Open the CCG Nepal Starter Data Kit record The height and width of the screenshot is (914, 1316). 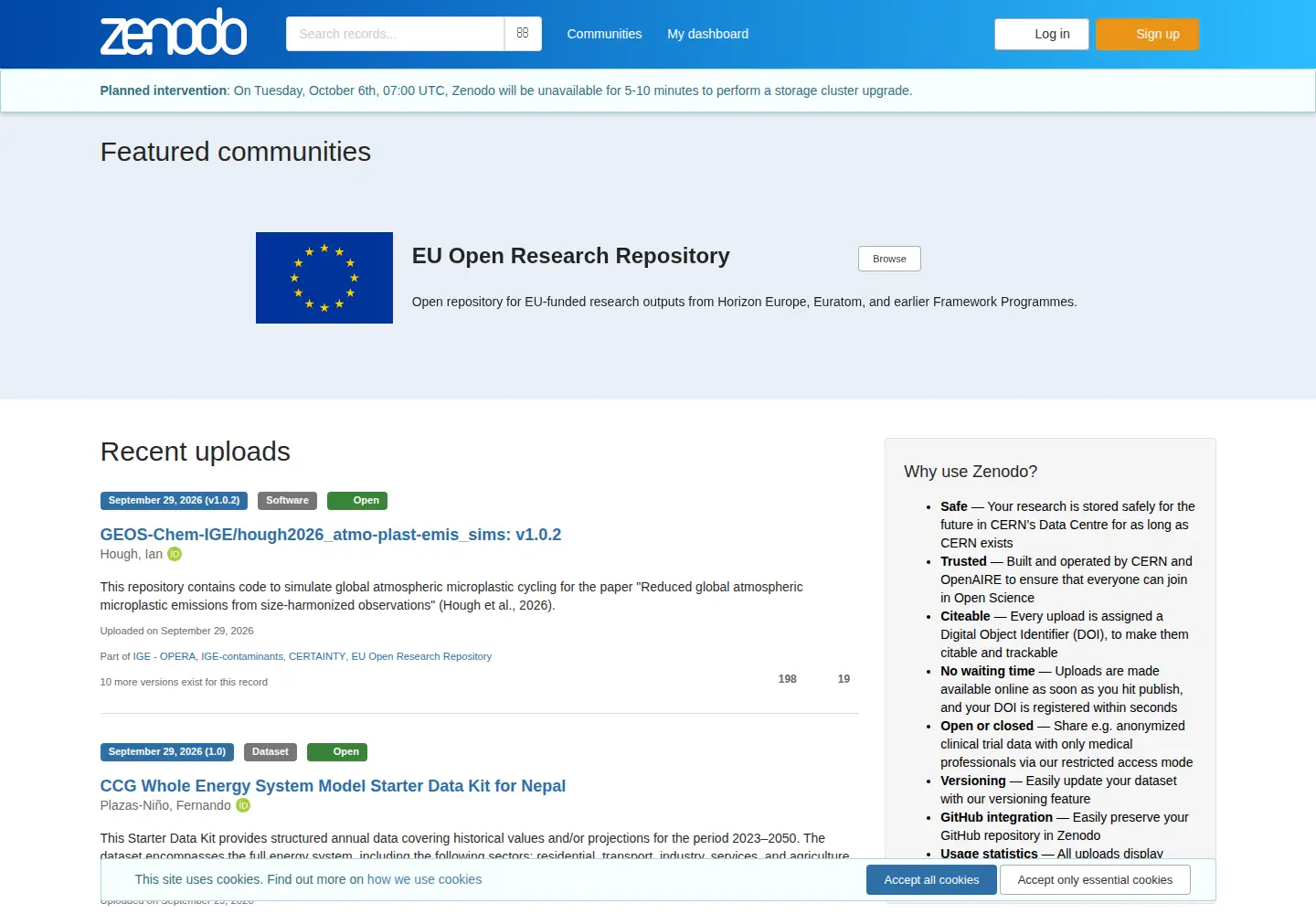click(x=333, y=786)
